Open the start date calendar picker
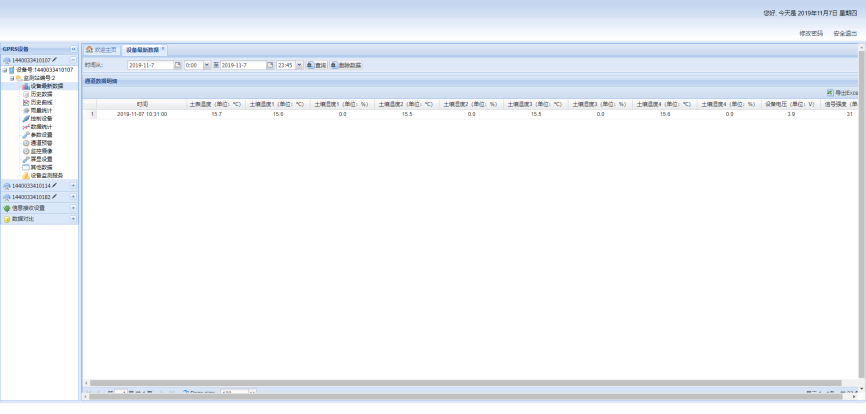 pos(178,65)
